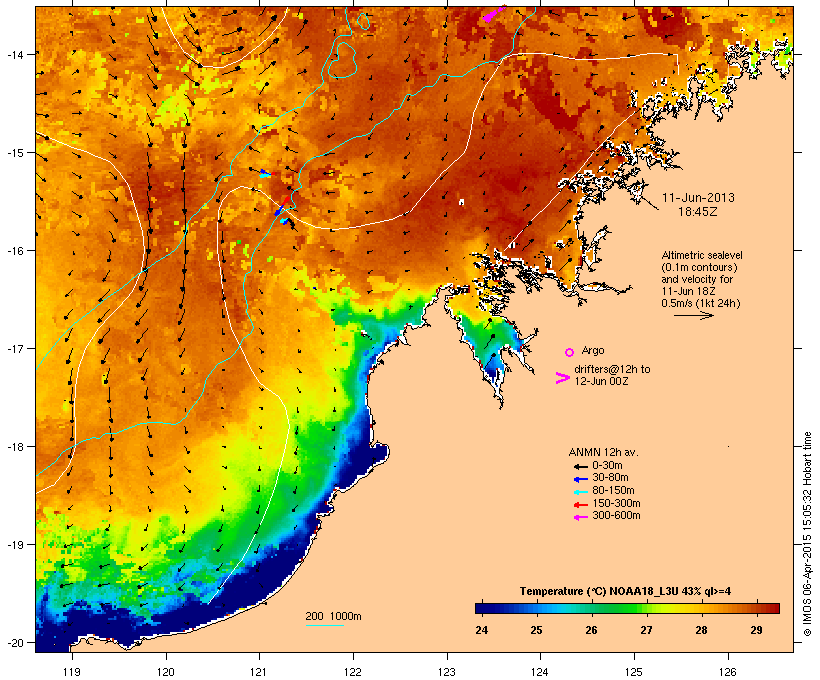Click the '80-150m' depth label
The width and height of the screenshot is (820, 680).
click(x=613, y=491)
